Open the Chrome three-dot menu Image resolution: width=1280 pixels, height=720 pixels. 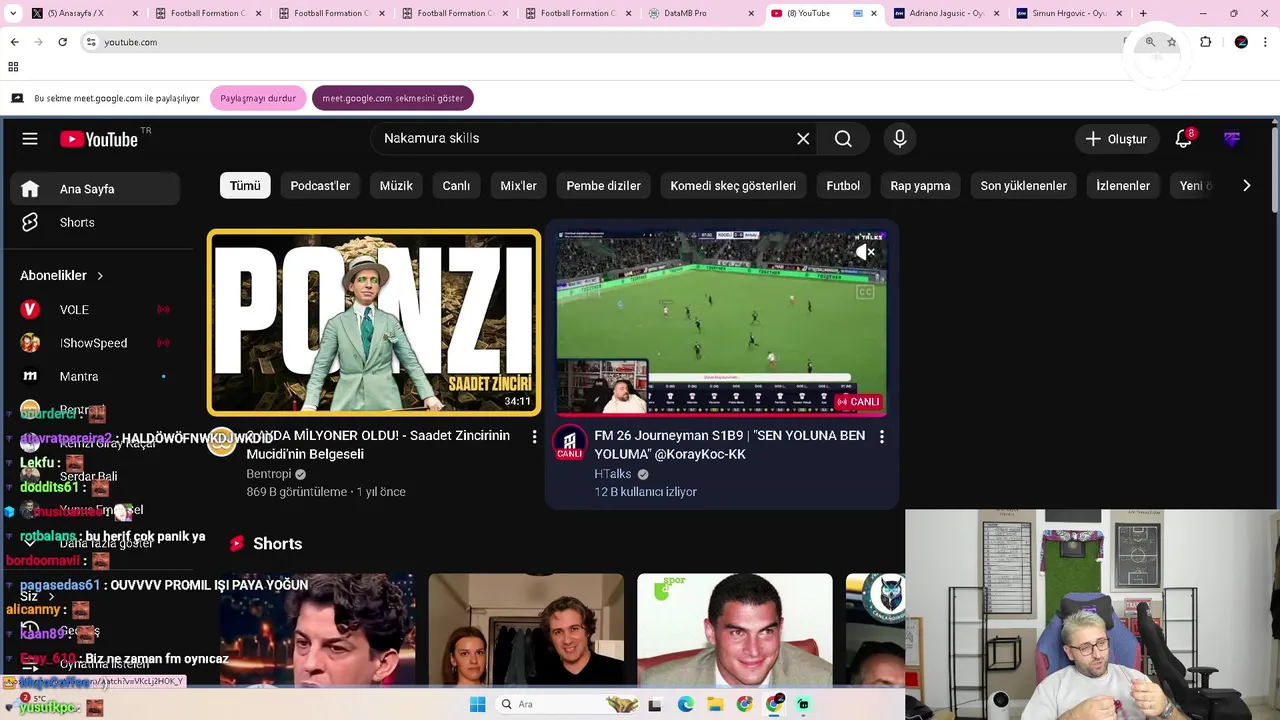point(1266,42)
